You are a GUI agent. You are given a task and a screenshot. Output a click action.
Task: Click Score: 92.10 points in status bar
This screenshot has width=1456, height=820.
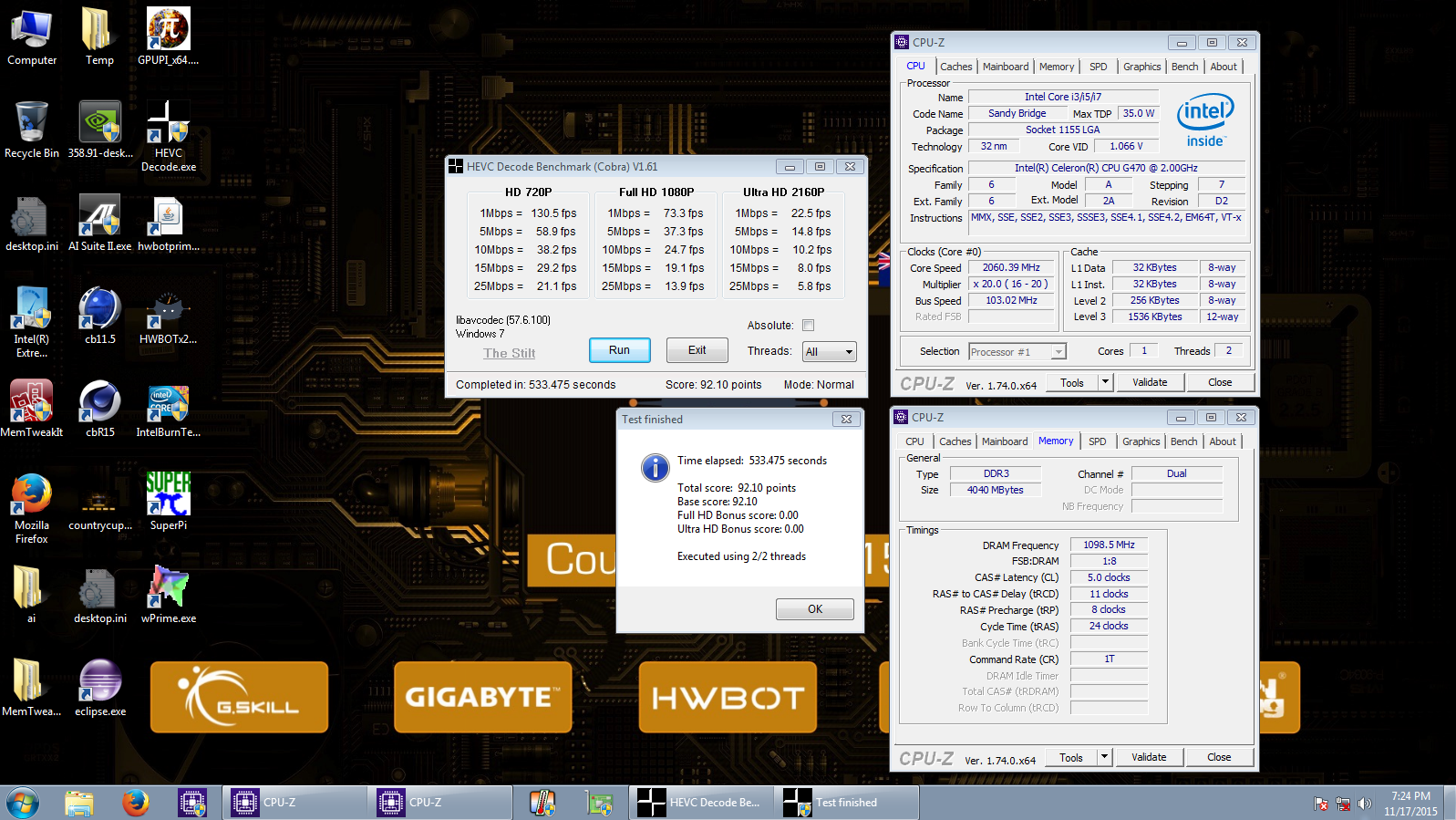[x=713, y=385]
